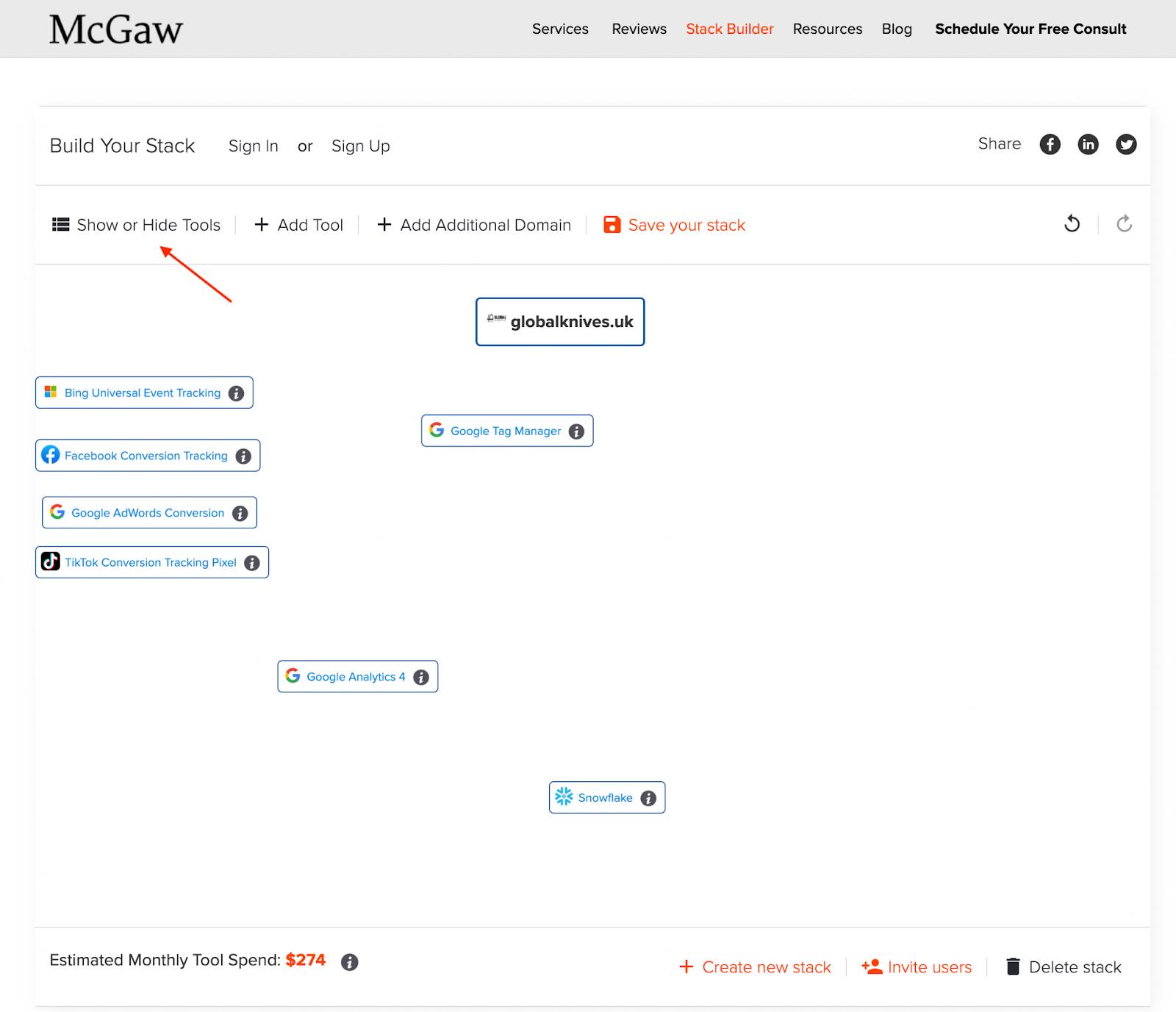Save your stack
The image size is (1176, 1012).
click(x=675, y=225)
